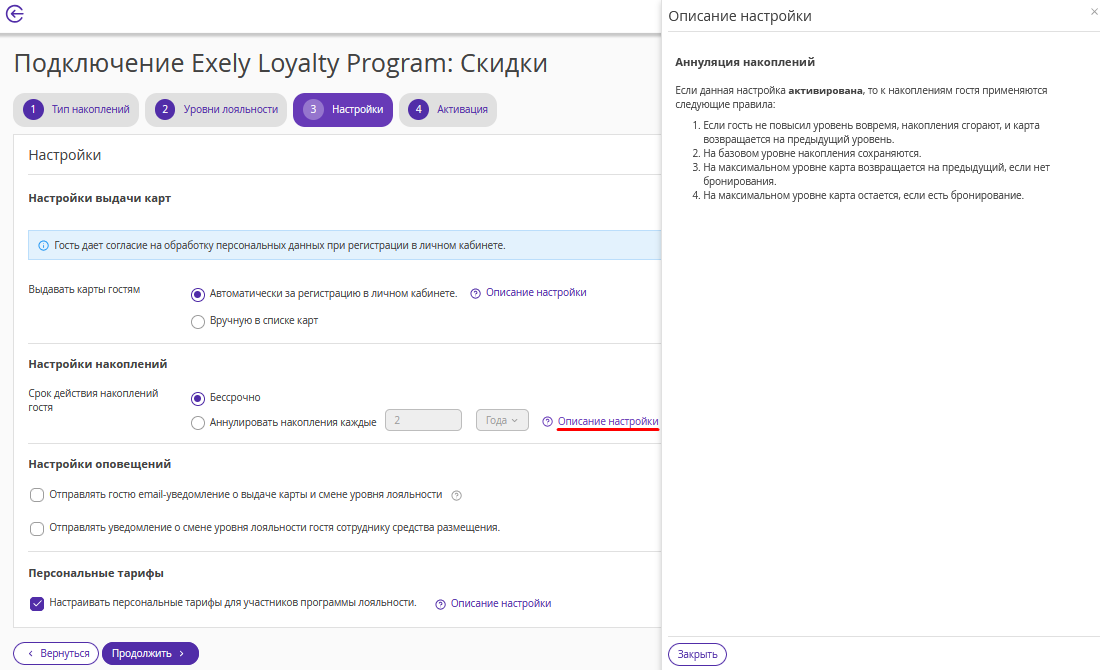Click step number 4 circle icon
The image size is (1105, 670).
tap(419, 109)
